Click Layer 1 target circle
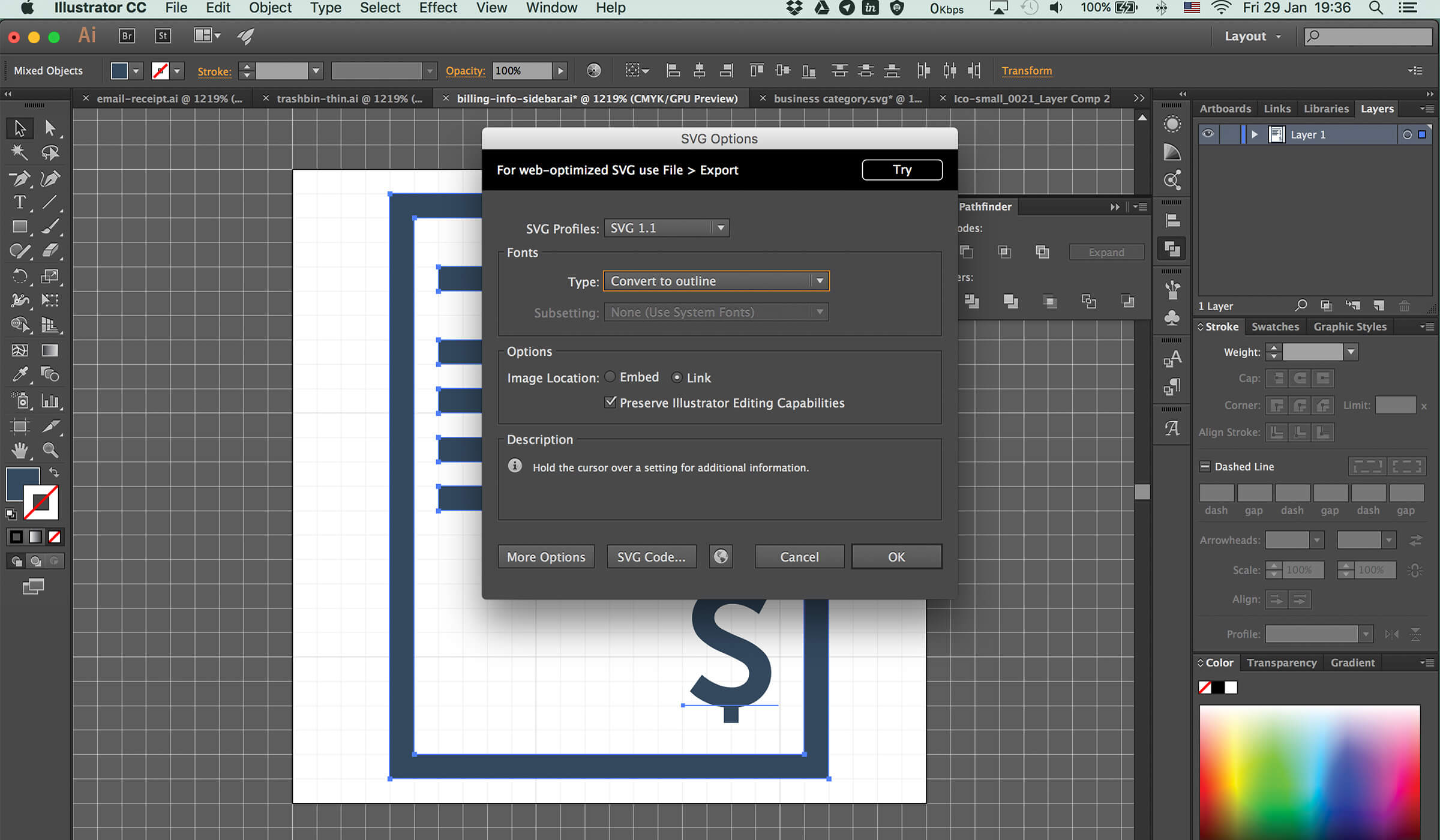The width and height of the screenshot is (1440, 840). click(1407, 135)
